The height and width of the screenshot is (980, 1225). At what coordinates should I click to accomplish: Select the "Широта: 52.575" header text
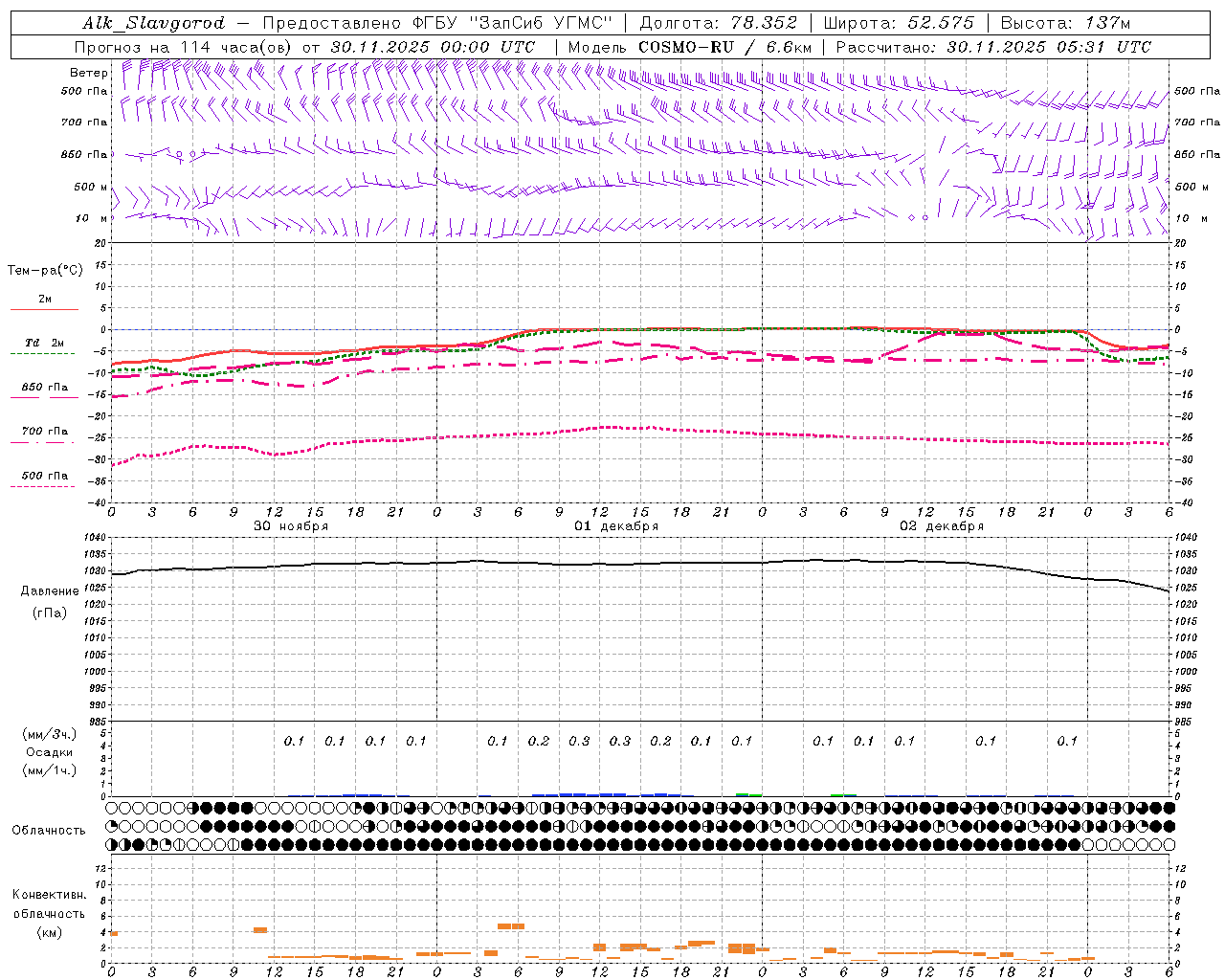[x=899, y=23]
